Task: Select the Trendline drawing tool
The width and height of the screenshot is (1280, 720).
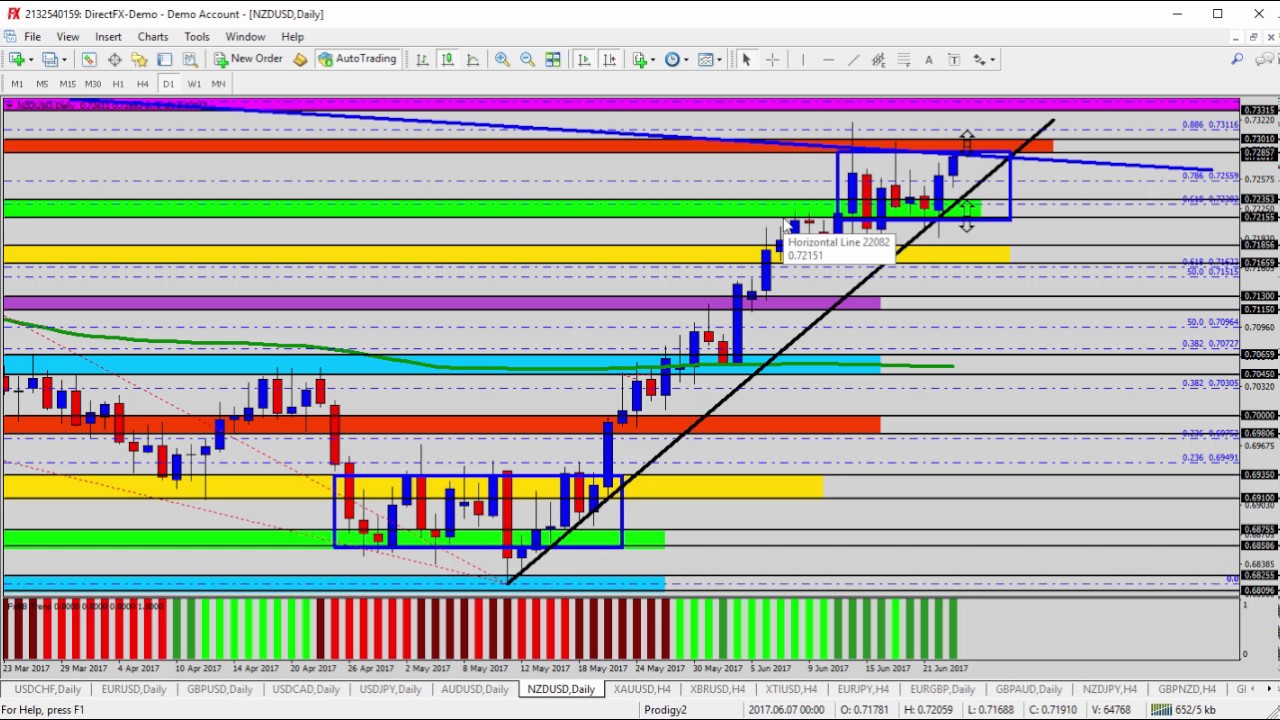Action: 853,60
